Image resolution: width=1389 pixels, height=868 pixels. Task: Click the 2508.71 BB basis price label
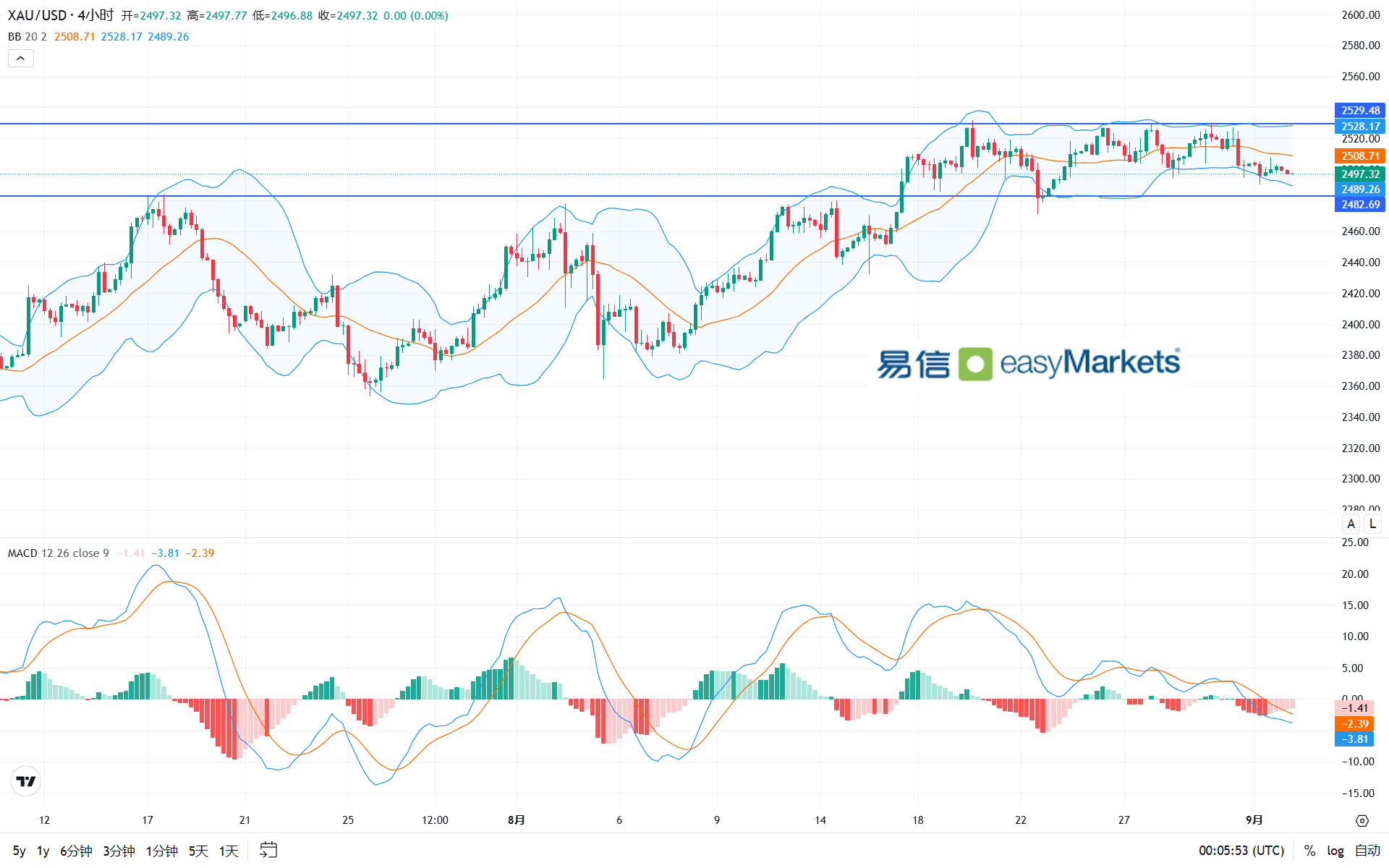[x=1360, y=156]
